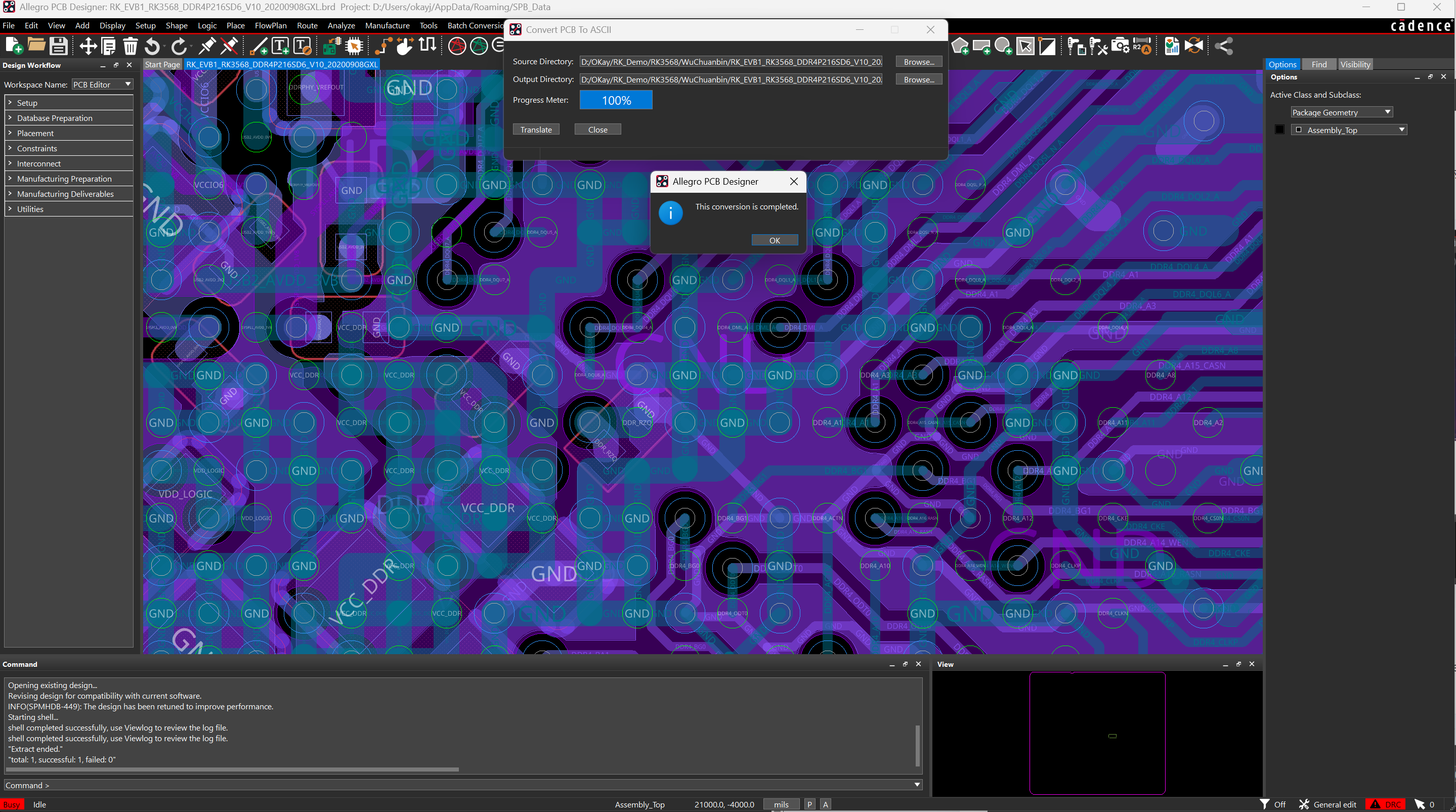Switch to the Visibility tab

1355,64
